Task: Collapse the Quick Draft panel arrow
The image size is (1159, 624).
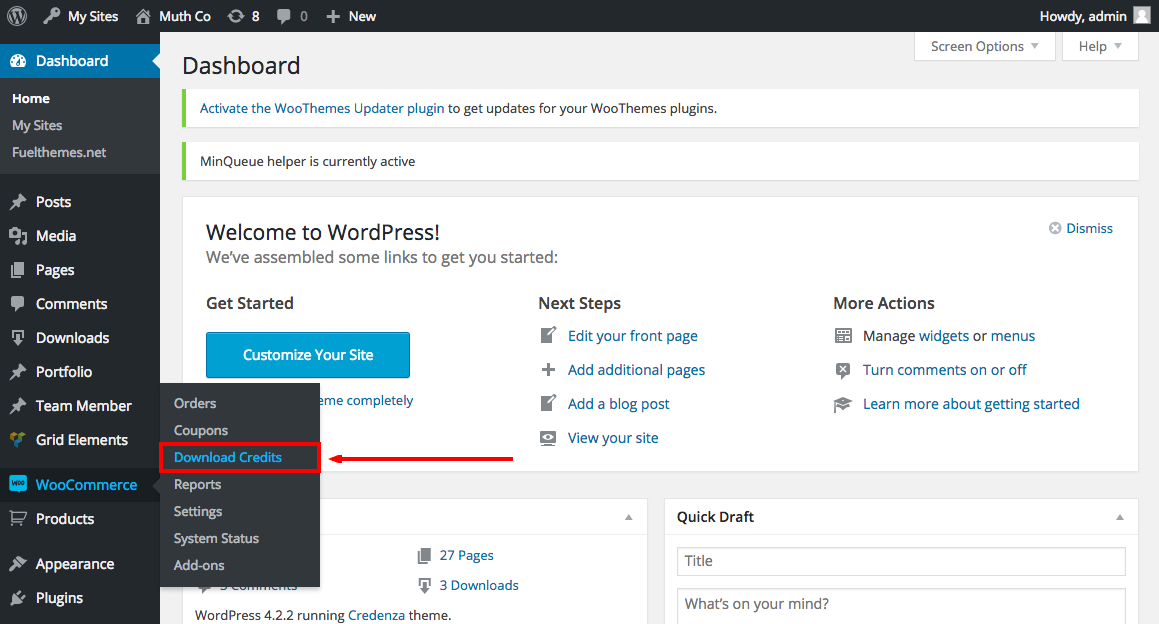Action: pyautogui.click(x=1120, y=517)
